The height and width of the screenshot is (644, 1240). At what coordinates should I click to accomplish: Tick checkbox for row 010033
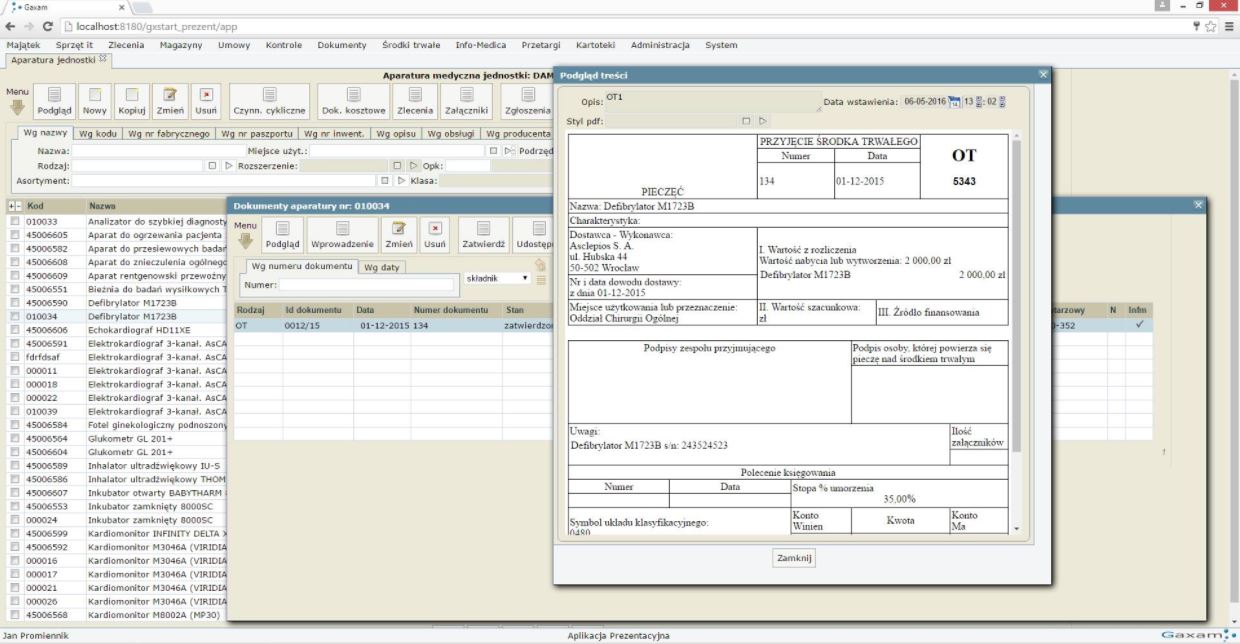(x=15, y=221)
